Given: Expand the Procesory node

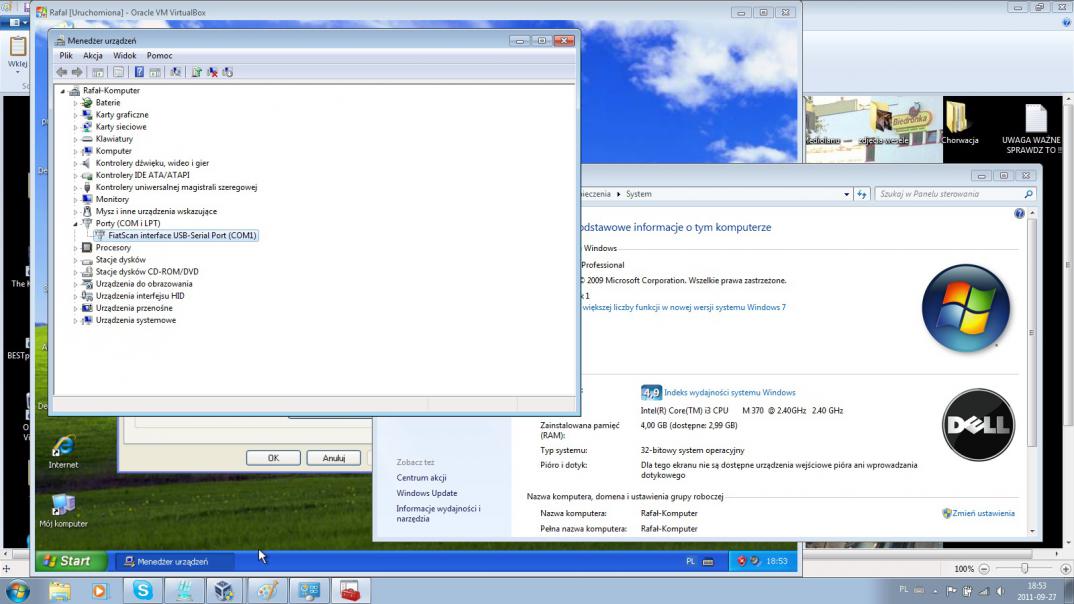Looking at the screenshot, I should coord(75,248).
